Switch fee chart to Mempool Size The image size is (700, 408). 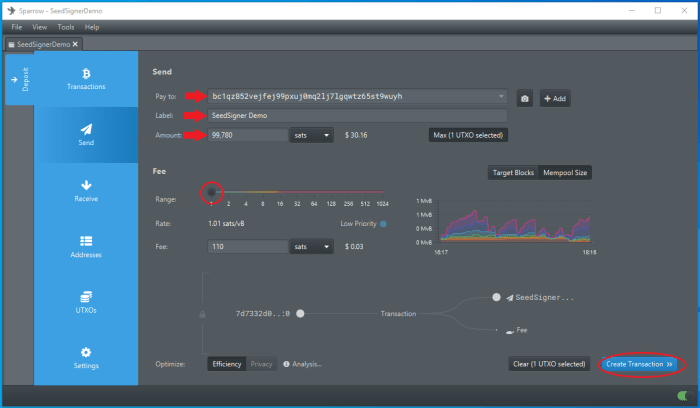(565, 172)
